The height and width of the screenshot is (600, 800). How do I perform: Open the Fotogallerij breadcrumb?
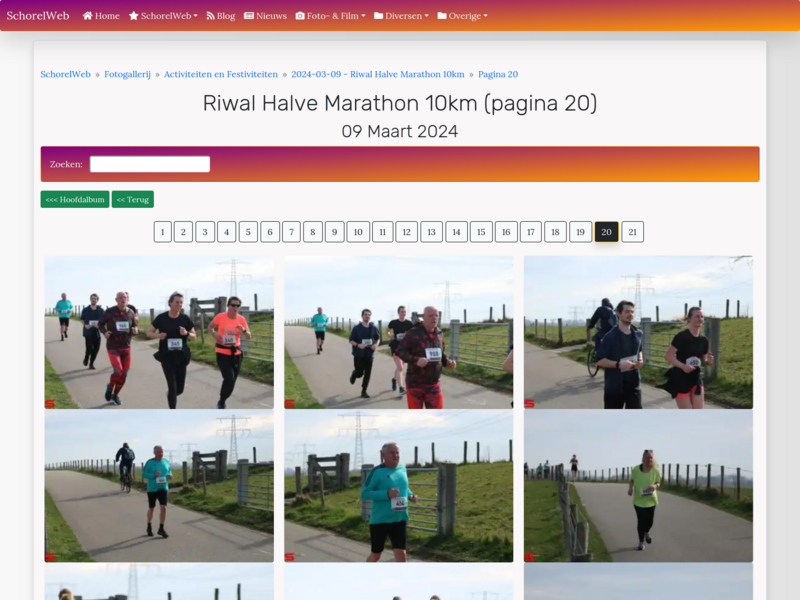128,74
